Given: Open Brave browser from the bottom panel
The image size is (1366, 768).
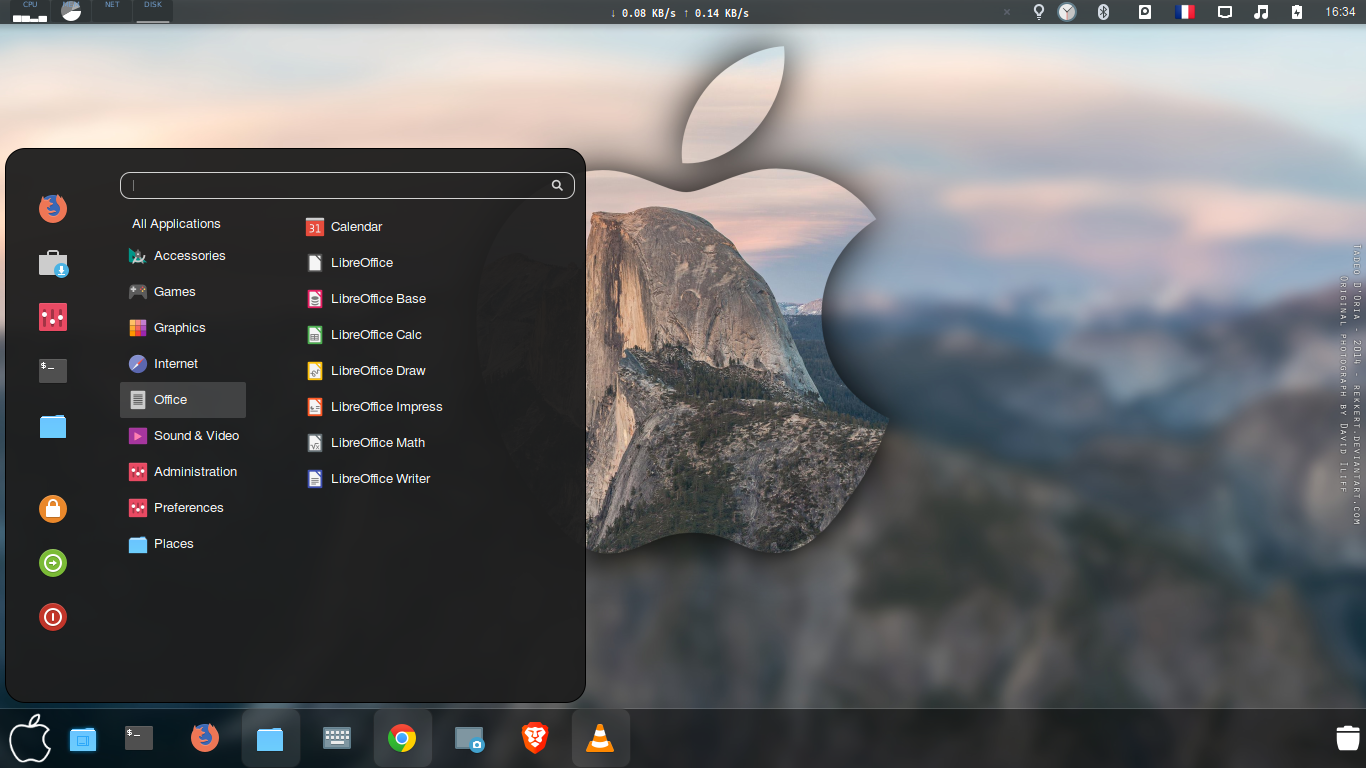Looking at the screenshot, I should 535,738.
